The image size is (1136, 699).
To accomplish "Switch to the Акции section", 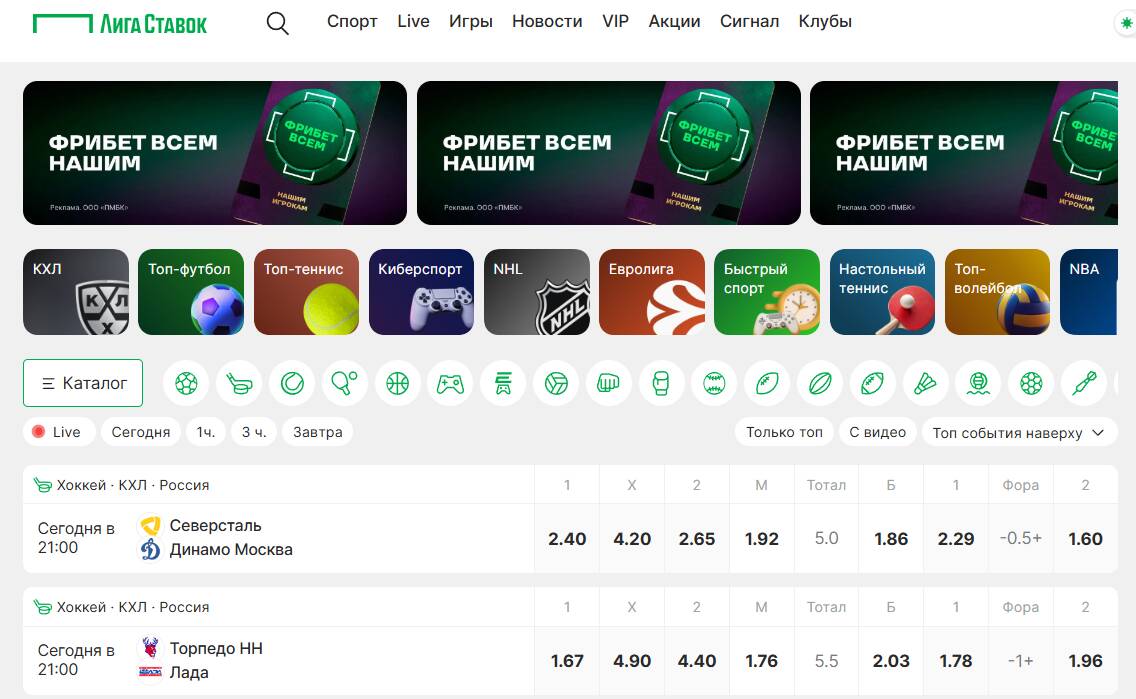I will [674, 20].
